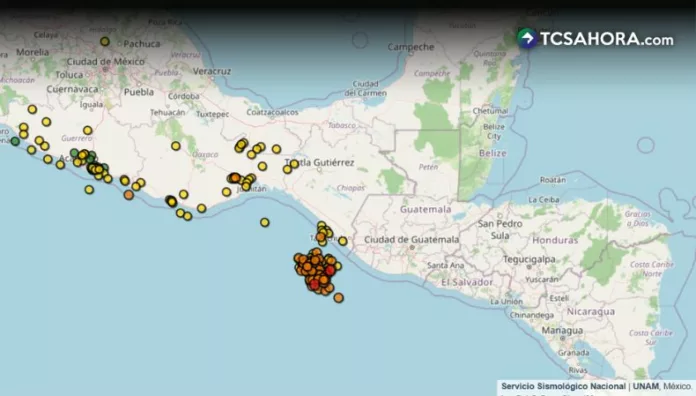Screen dimensions: 696x396
Task: Click the Ciudad del Carmen label
Action: pos(366,88)
